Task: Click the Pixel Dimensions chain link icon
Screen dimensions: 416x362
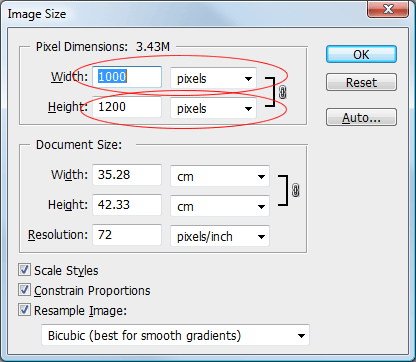Action: pos(282,92)
